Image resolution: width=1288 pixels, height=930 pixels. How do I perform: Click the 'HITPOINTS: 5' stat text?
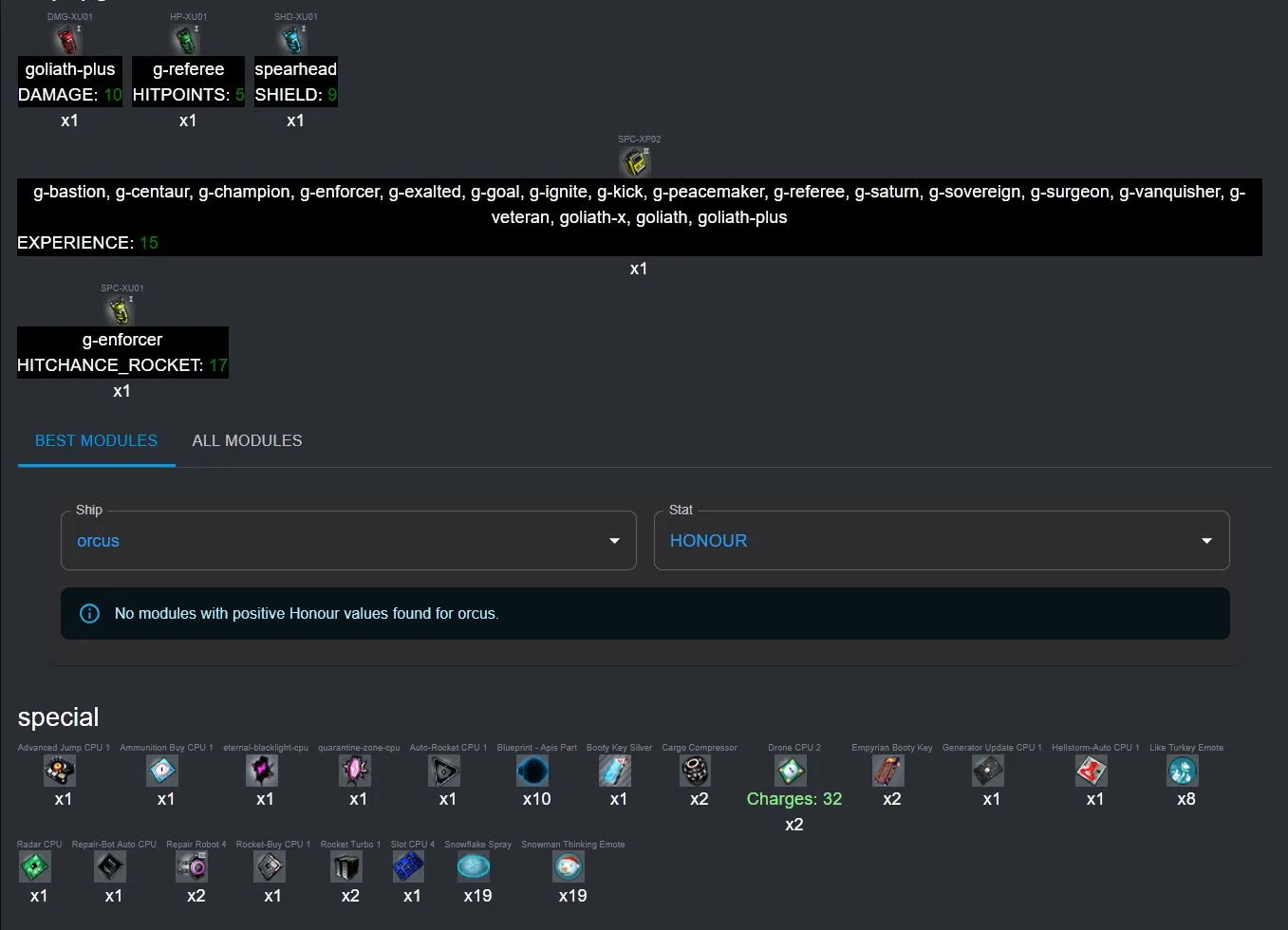pos(188,95)
